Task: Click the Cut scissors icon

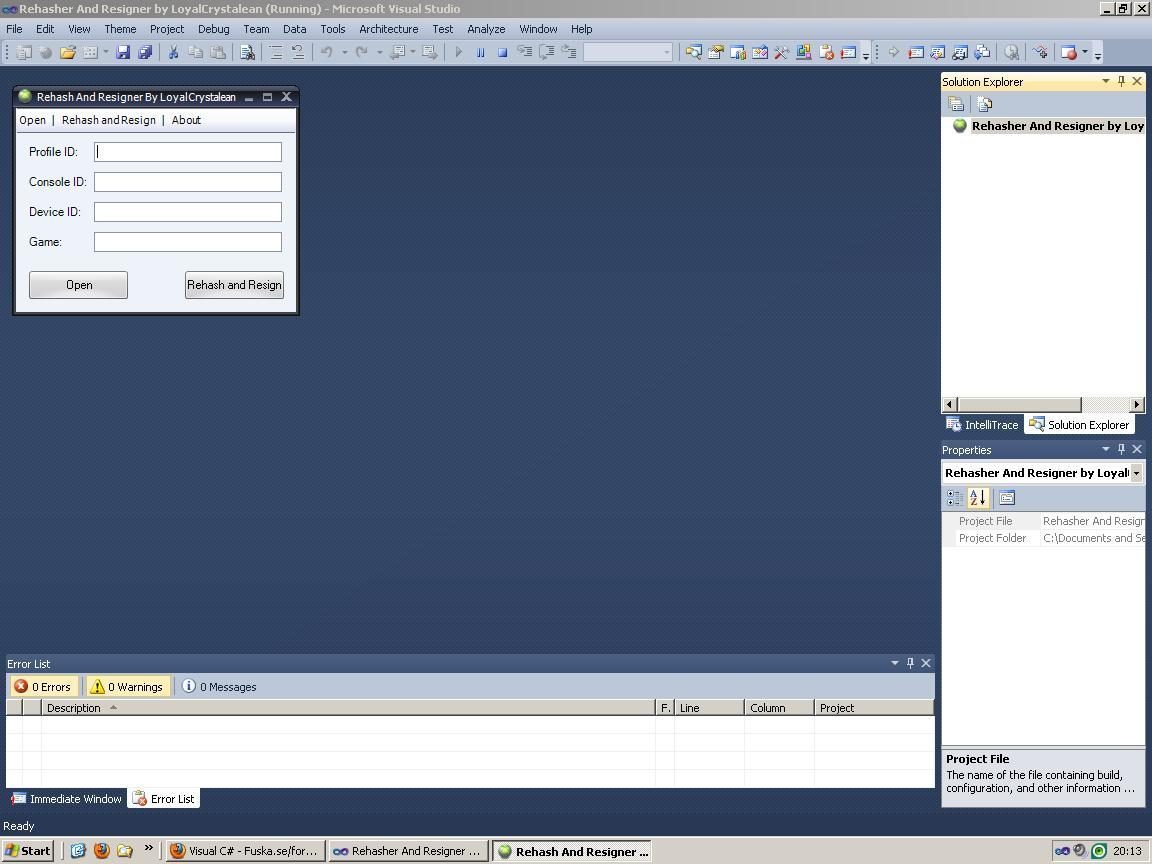Action: 173,52
